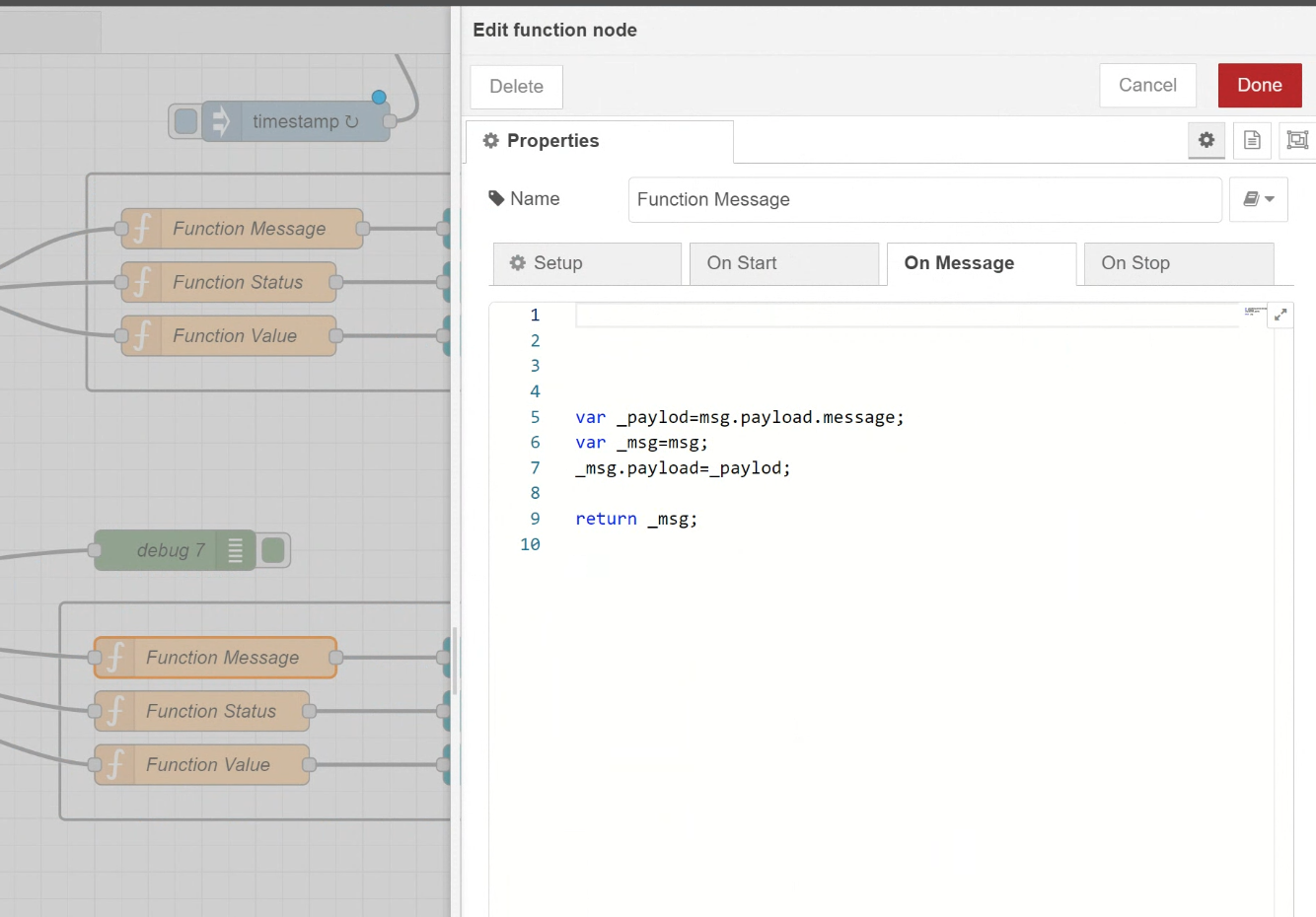The height and width of the screenshot is (917, 1316).
Task: Select upper group Function Value node
Action: point(229,336)
